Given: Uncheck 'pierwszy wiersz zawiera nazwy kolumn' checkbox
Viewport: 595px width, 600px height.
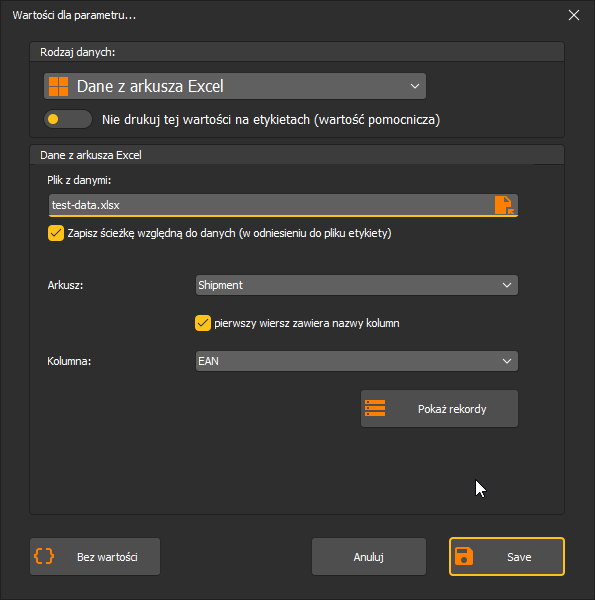Looking at the screenshot, I should (x=203, y=323).
